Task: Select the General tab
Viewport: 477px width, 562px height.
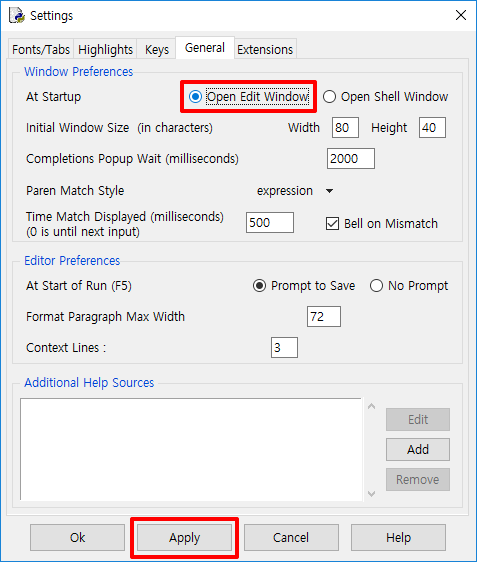Action: pos(205,47)
